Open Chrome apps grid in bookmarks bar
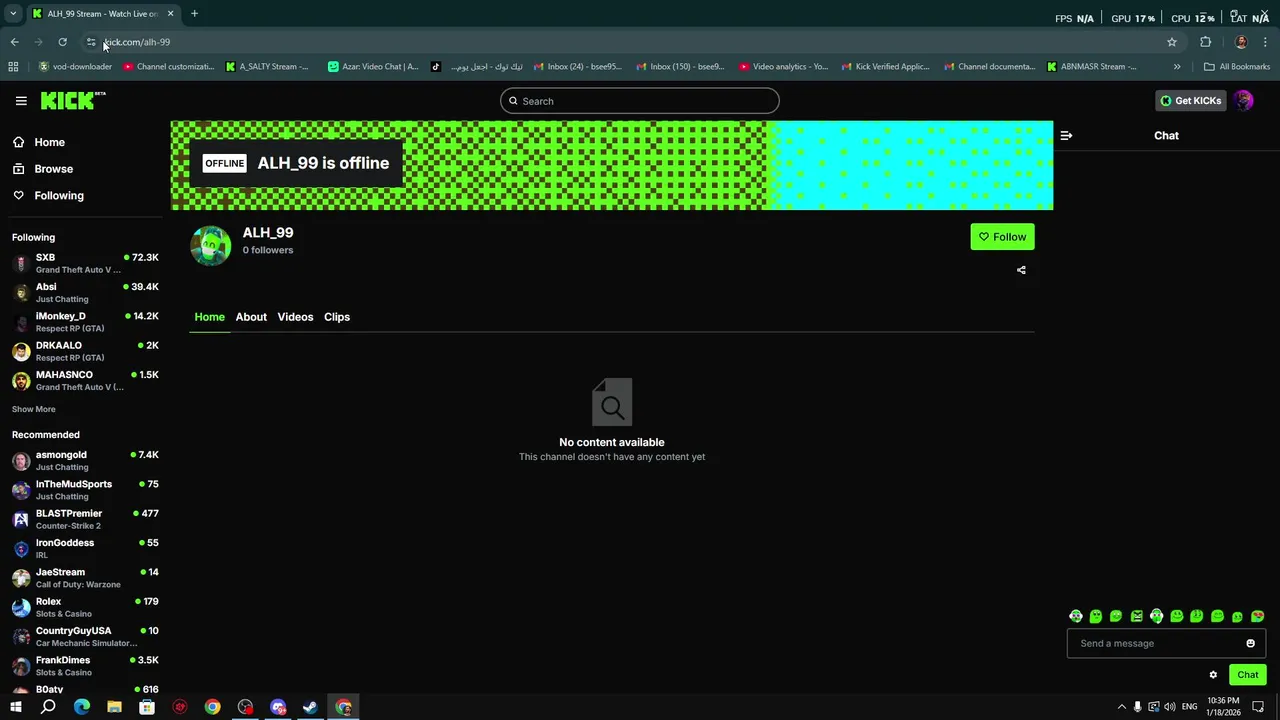 13,67
